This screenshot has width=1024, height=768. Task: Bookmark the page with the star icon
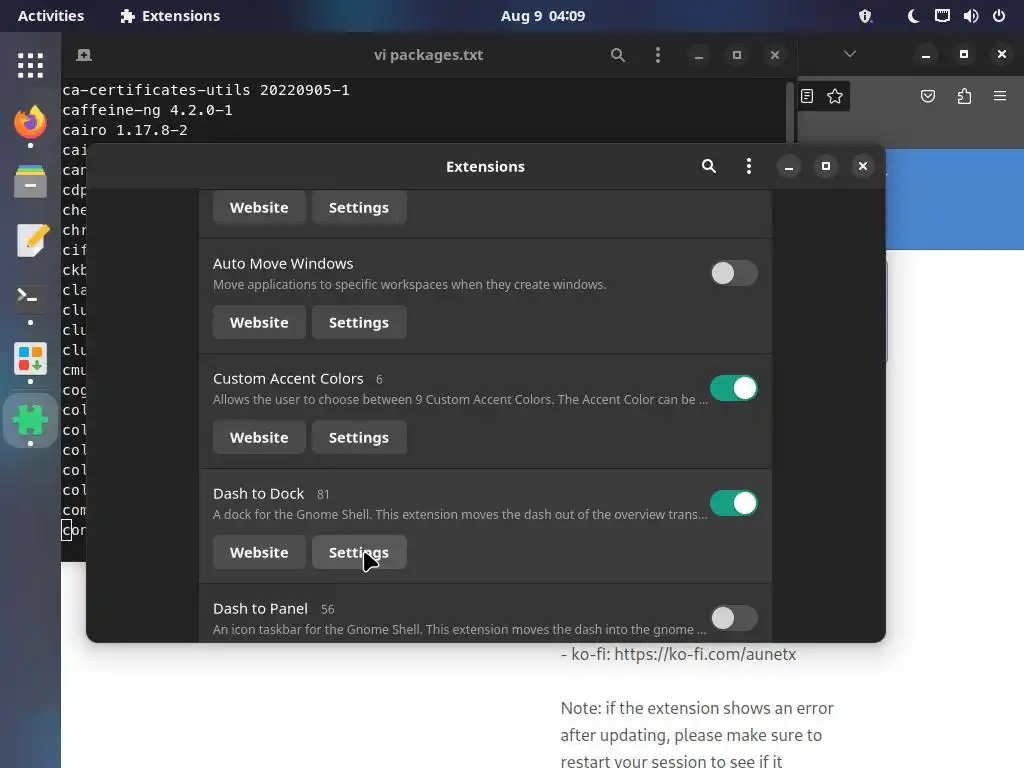click(835, 97)
